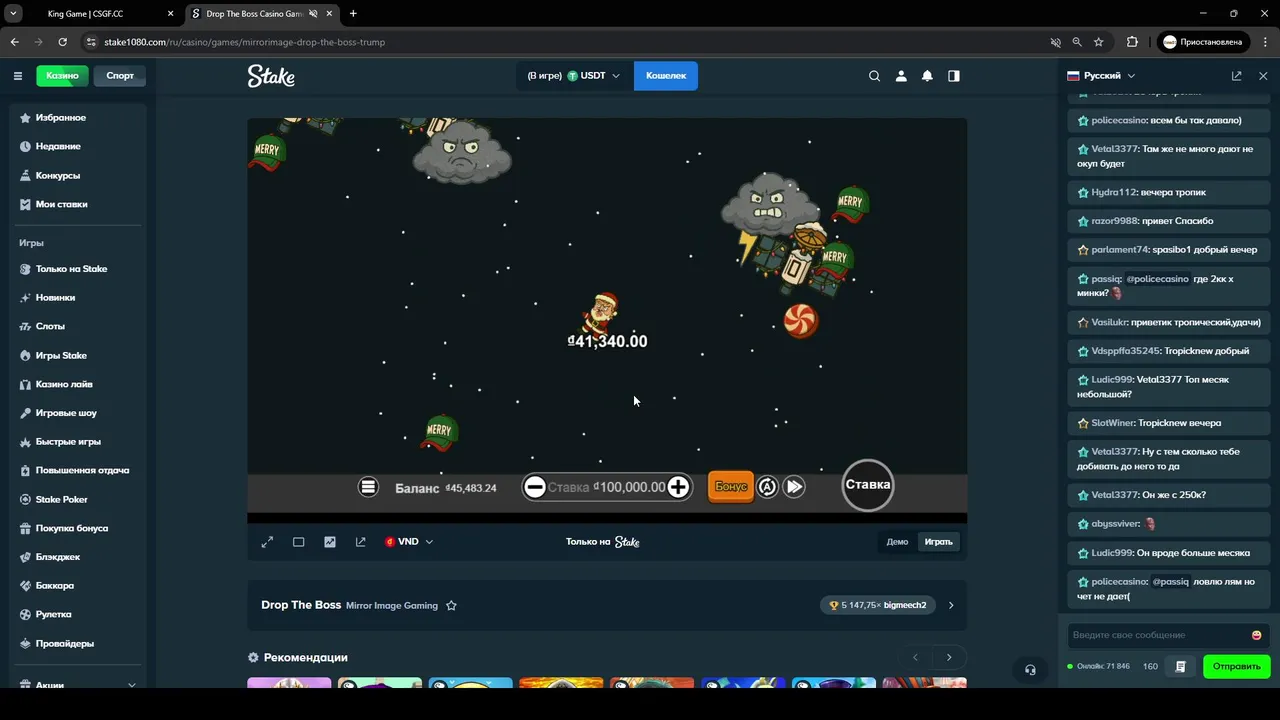Open Рулетка in sidebar
Screen dimensions: 1280x720
point(53,615)
